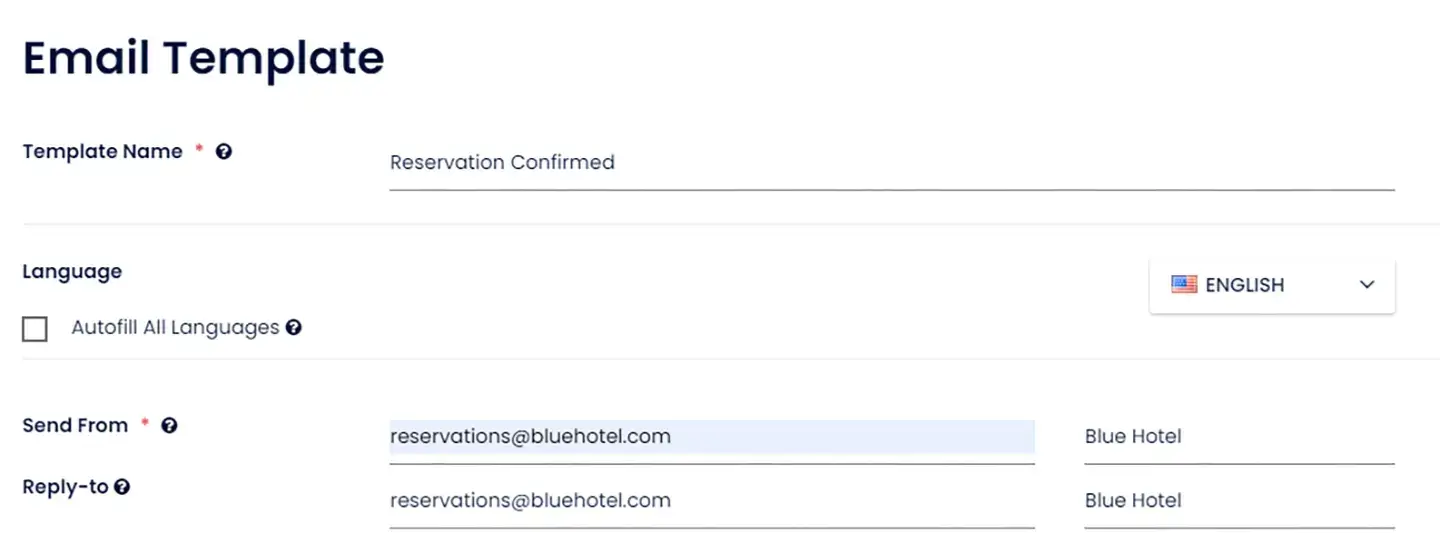Open the help tooltip for Autofill All Languages
1440x533 pixels.
pyautogui.click(x=293, y=327)
